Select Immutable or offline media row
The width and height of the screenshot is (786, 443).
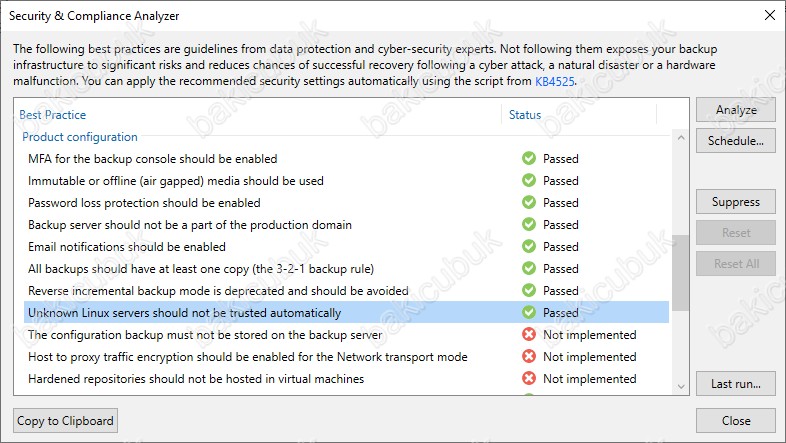point(346,180)
